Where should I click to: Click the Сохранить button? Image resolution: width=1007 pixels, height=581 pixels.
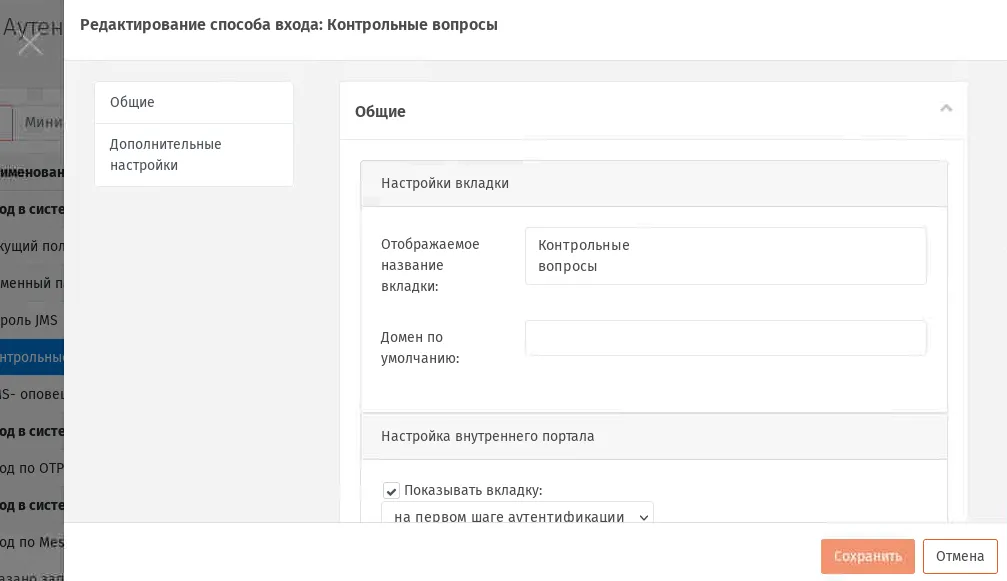coord(867,556)
